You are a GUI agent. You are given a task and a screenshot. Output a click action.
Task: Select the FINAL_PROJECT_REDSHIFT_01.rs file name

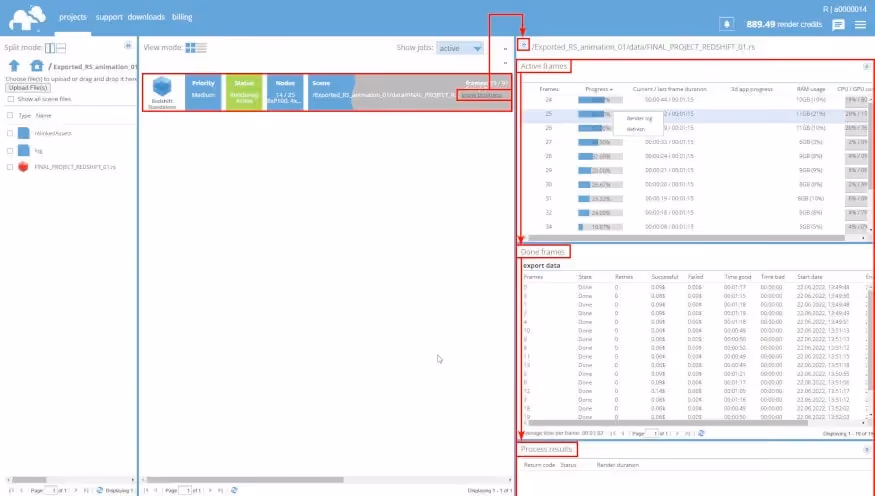(x=75, y=167)
